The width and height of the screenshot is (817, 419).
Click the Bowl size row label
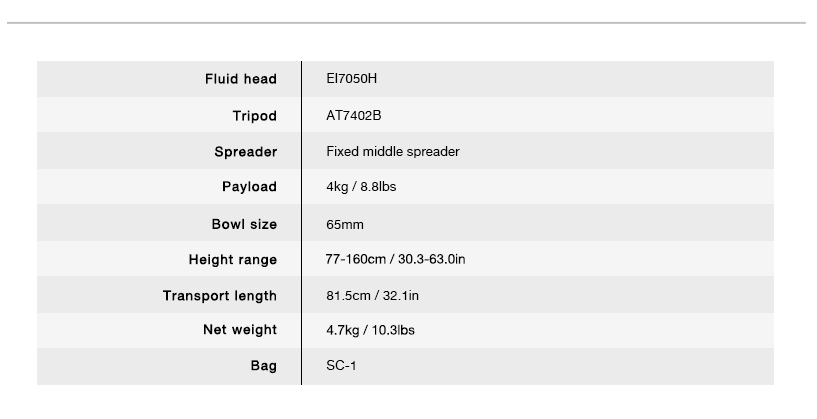[x=244, y=224]
